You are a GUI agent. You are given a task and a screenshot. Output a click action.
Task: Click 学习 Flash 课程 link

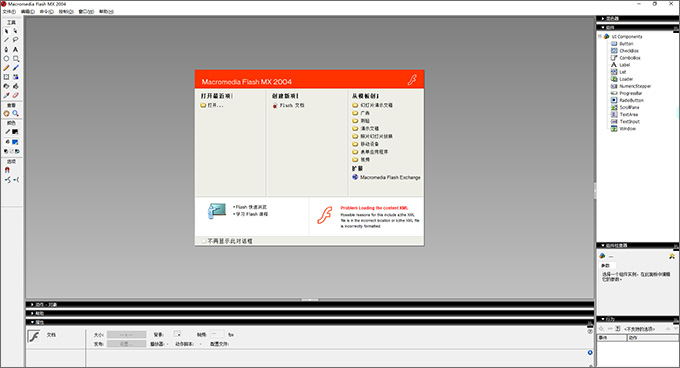(x=251, y=214)
